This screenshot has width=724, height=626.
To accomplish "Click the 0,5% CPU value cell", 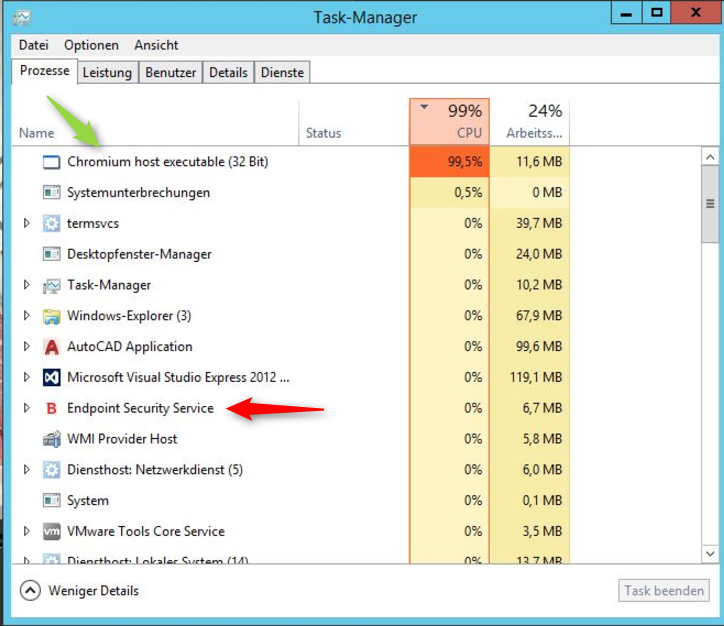I will 449,193.
